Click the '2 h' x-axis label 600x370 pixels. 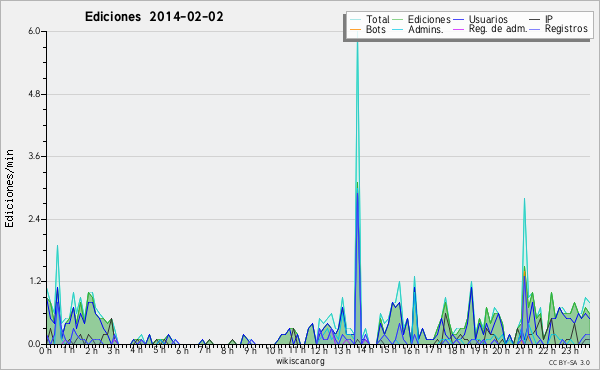pyautogui.click(x=91, y=350)
